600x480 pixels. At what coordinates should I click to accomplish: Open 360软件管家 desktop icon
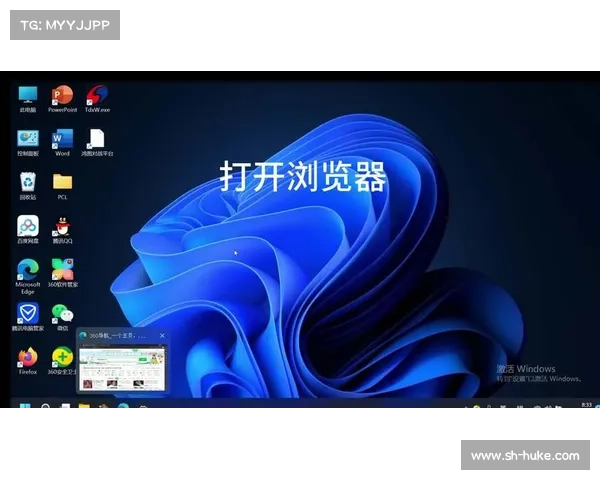coord(63,273)
